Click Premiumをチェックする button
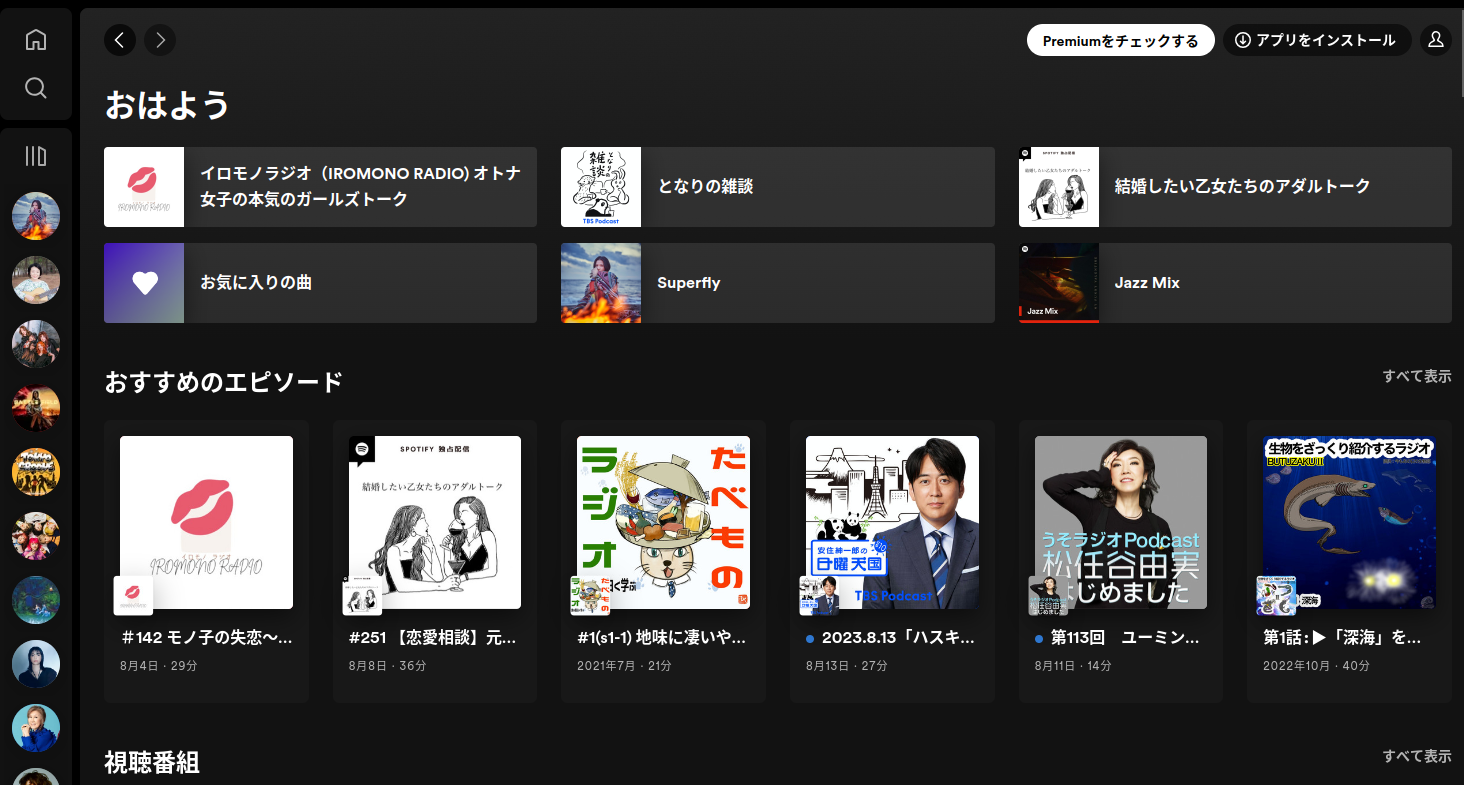1464x785 pixels. pyautogui.click(x=1120, y=40)
